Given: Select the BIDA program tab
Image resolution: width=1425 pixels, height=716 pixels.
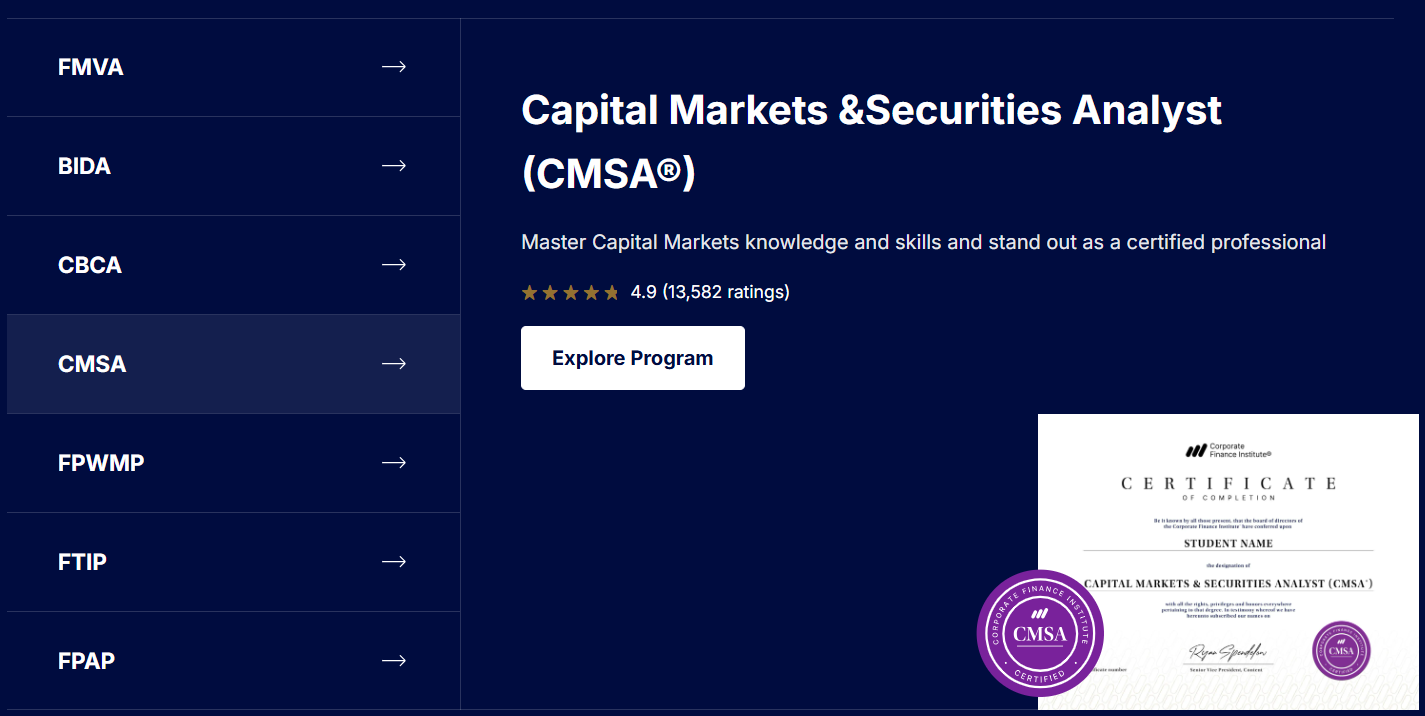Looking at the screenshot, I should pyautogui.click(x=234, y=166).
